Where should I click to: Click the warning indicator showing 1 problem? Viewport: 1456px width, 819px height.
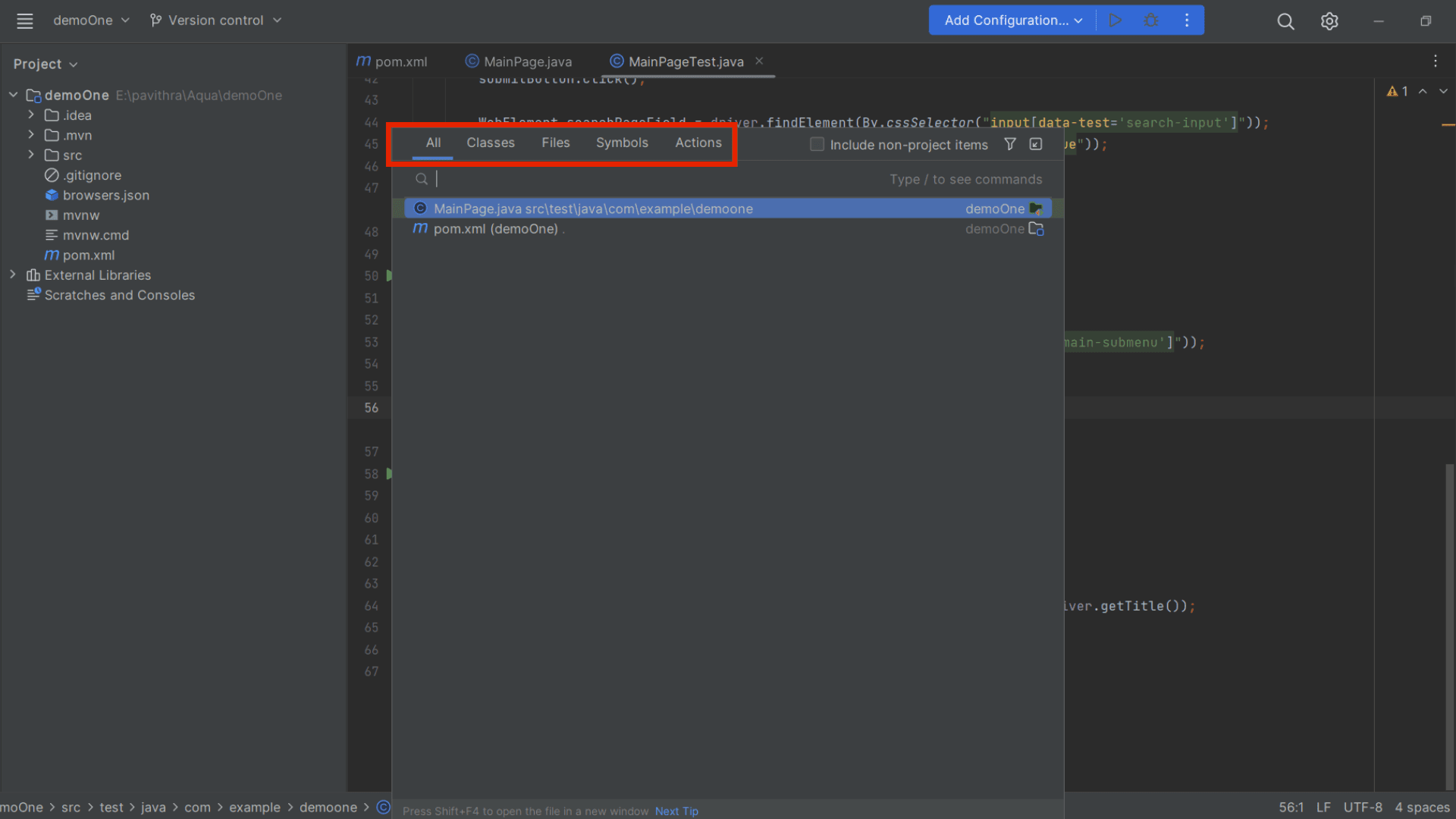click(1398, 91)
